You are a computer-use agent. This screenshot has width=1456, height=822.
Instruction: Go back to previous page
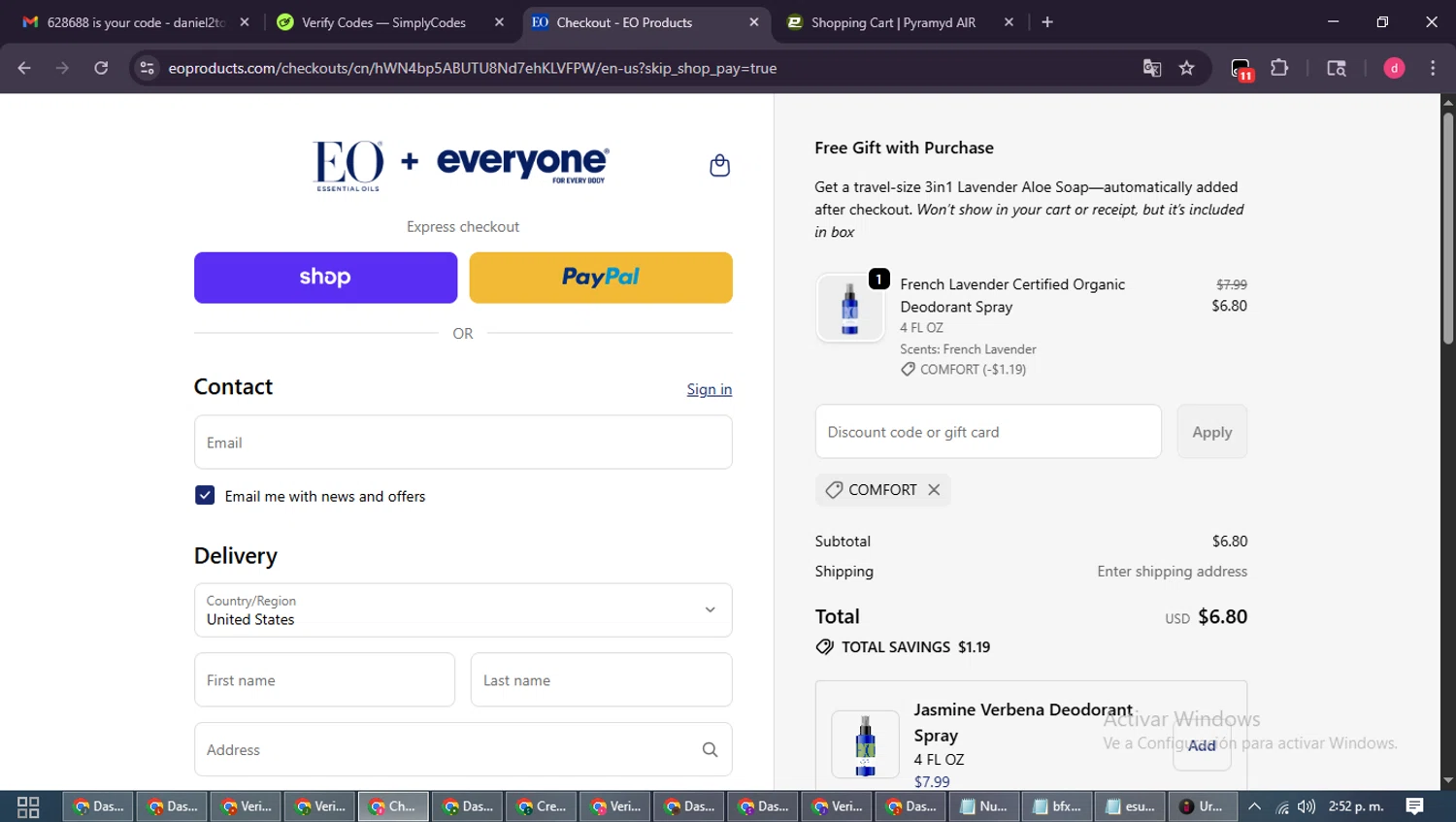pos(24,68)
